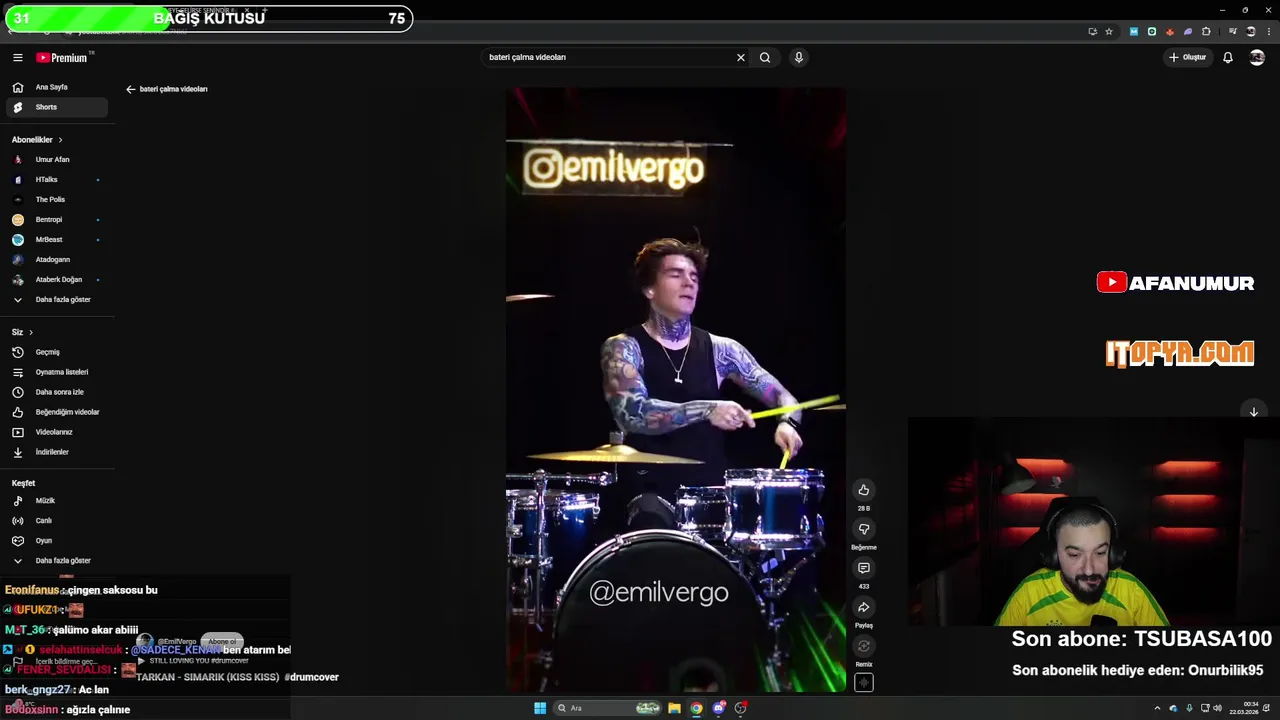The image size is (1280, 720).
Task: Open the notifications bell
Action: coord(1228,58)
